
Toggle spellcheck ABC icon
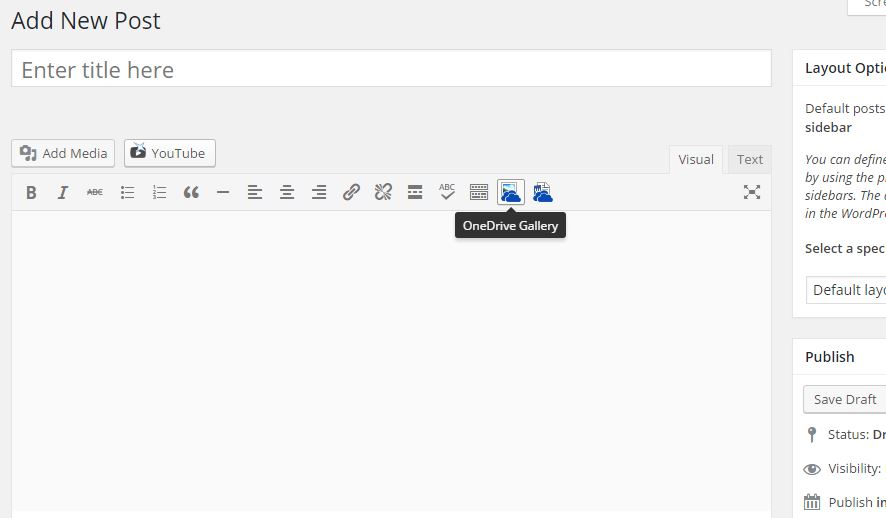447,193
